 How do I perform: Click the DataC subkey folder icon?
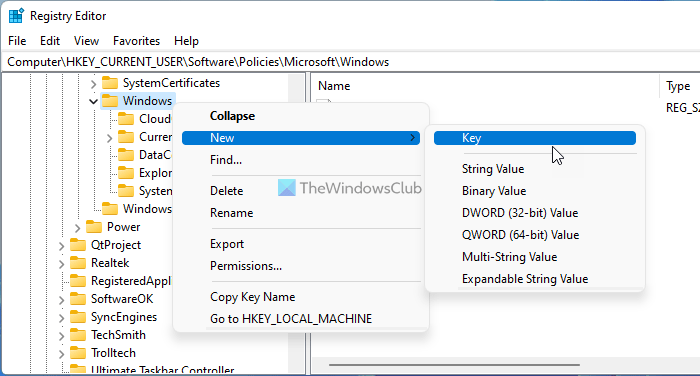(x=126, y=155)
